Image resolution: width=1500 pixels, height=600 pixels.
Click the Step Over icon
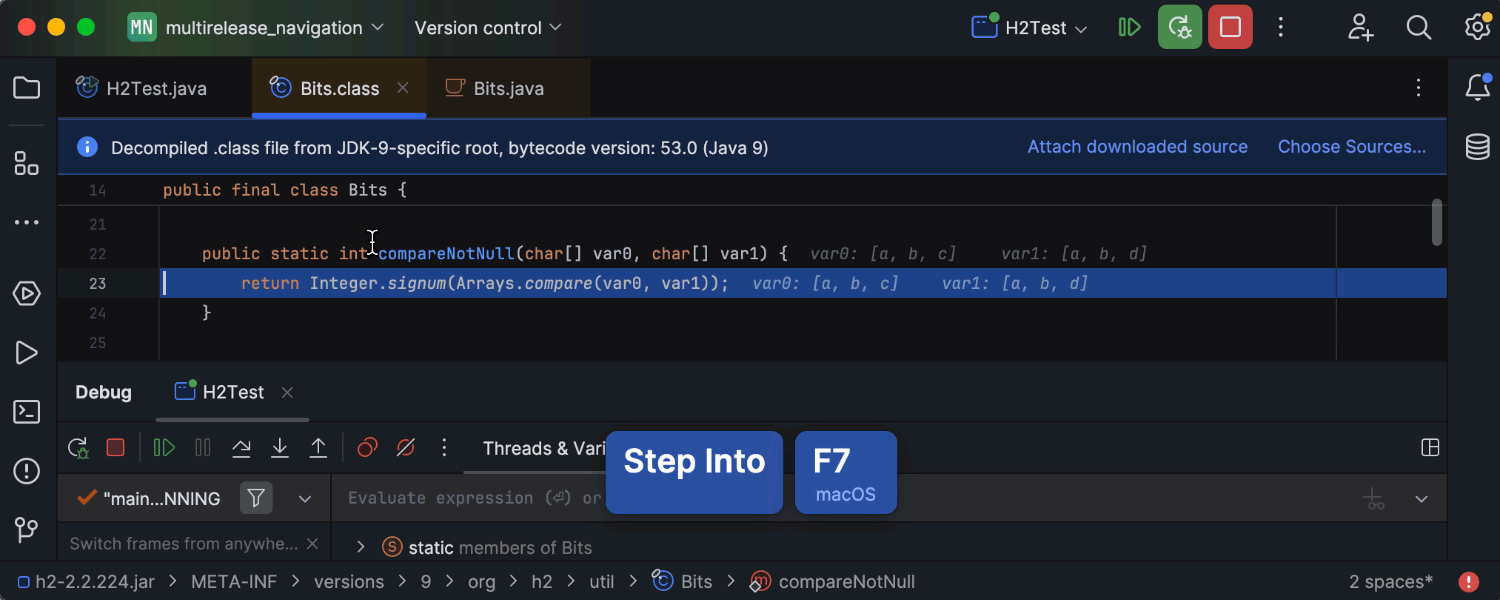click(241, 448)
